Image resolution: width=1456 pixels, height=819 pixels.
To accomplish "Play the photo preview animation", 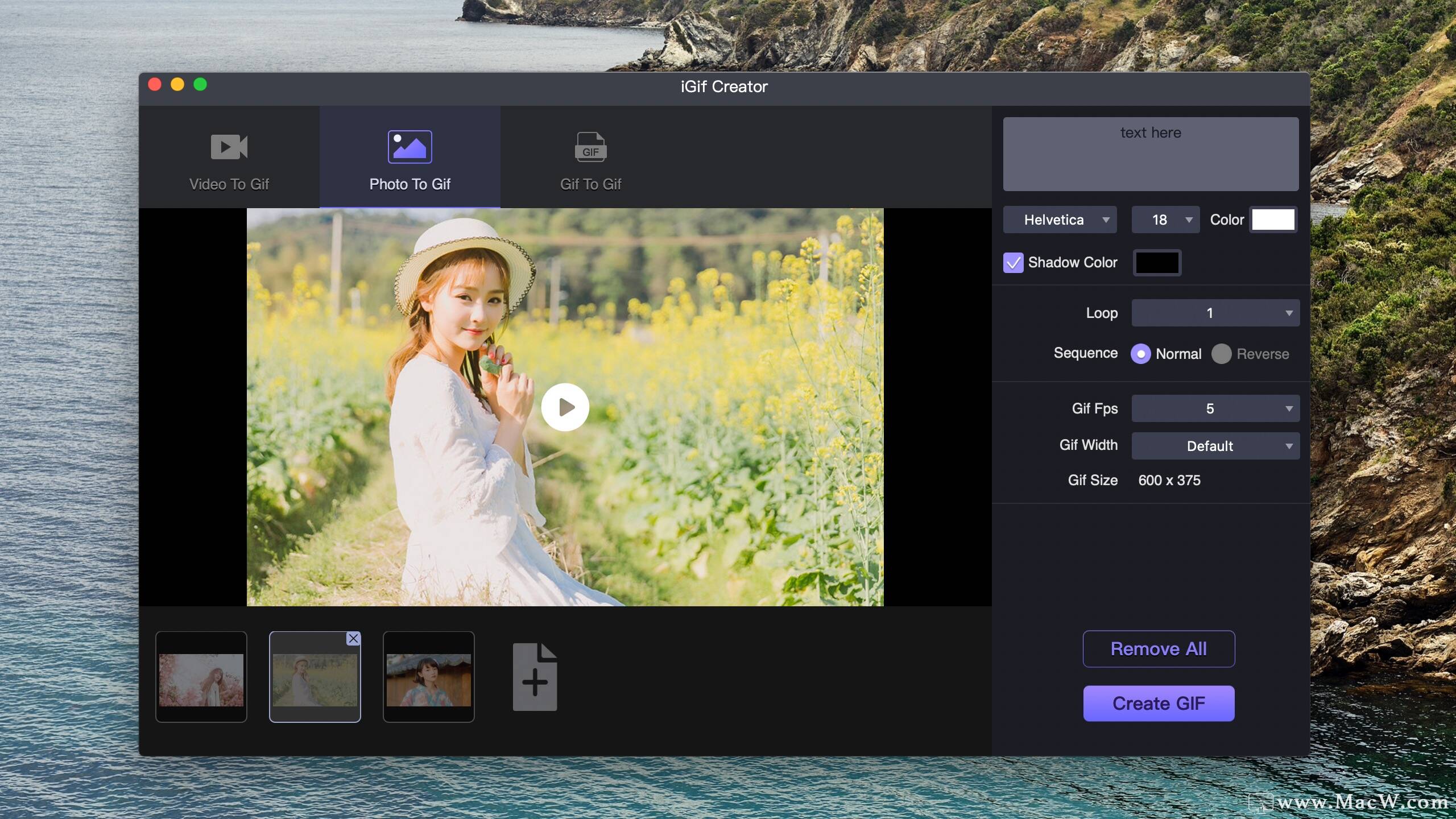I will coord(565,407).
